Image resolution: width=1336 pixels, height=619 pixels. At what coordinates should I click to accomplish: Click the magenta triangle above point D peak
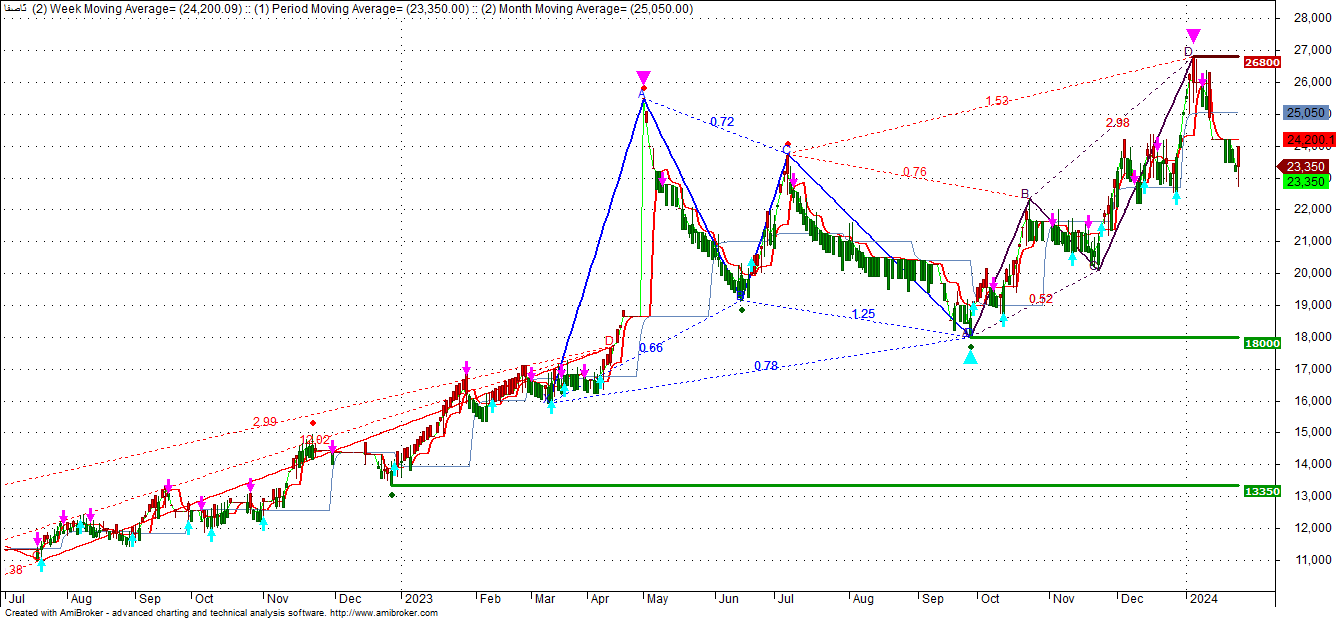(1193, 36)
